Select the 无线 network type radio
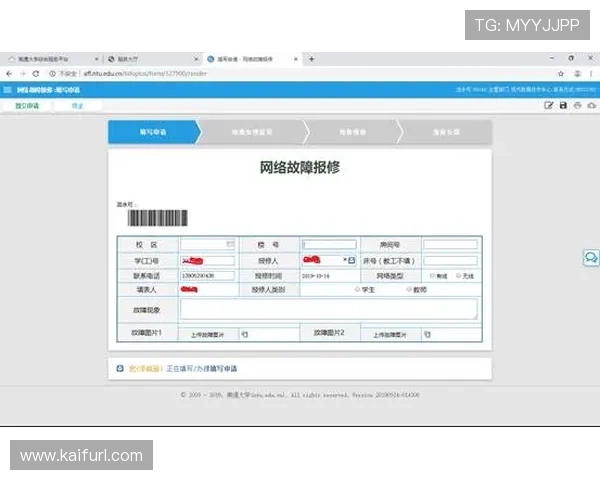Screen dimensions: 600x480 tap(458, 276)
